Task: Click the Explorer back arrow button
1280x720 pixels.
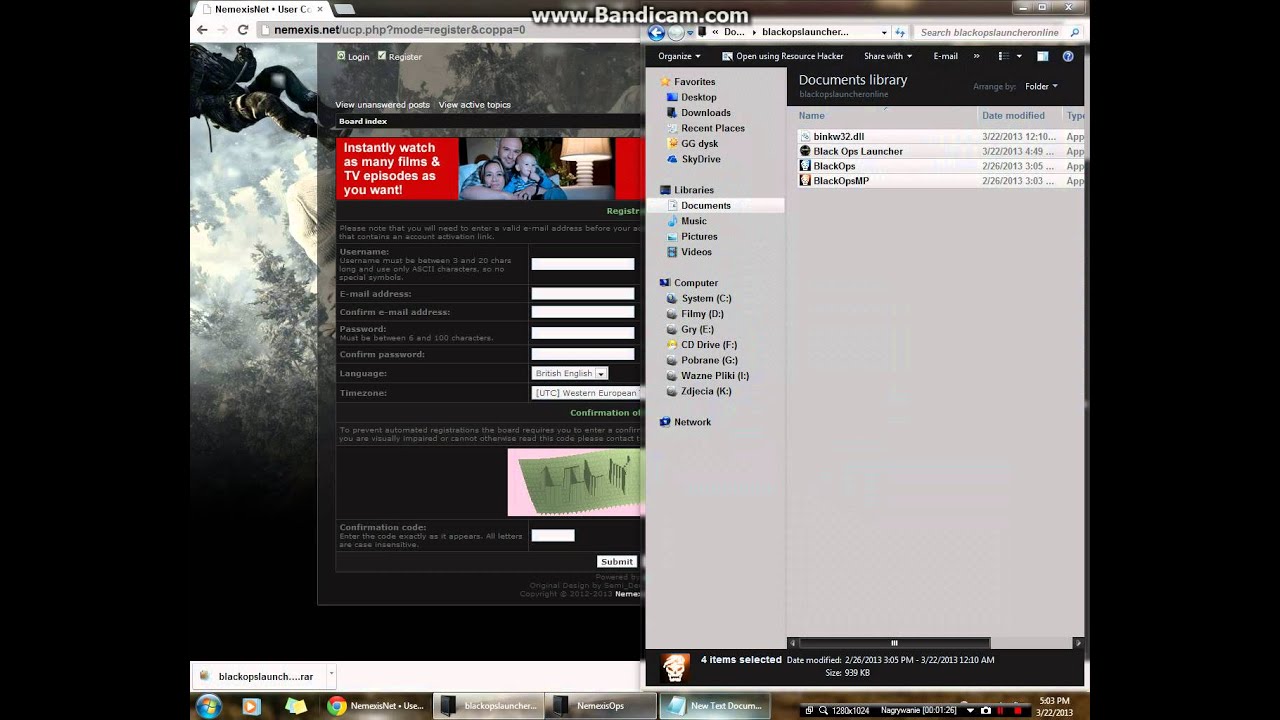Action: click(x=656, y=32)
